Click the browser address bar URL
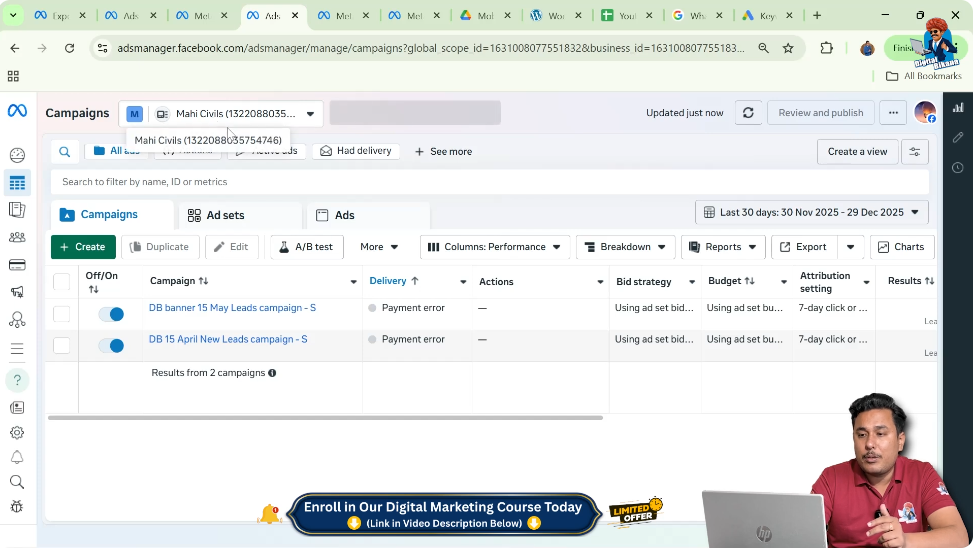The height and width of the screenshot is (551, 974). coord(430,48)
